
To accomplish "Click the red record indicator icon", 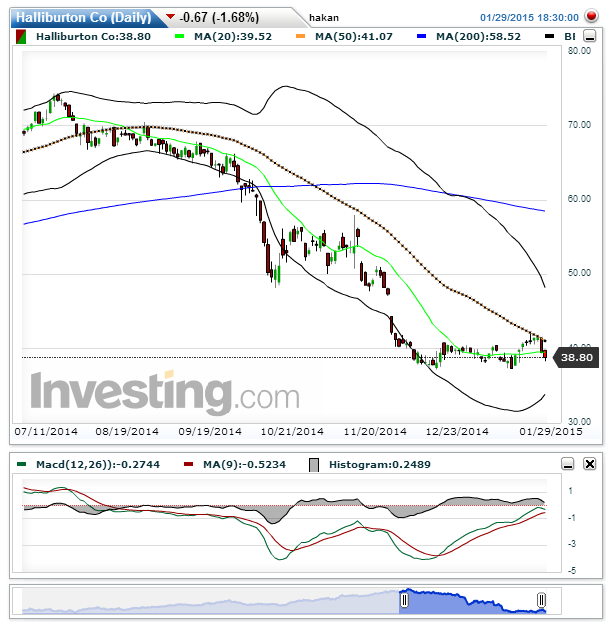I will [591, 16].
